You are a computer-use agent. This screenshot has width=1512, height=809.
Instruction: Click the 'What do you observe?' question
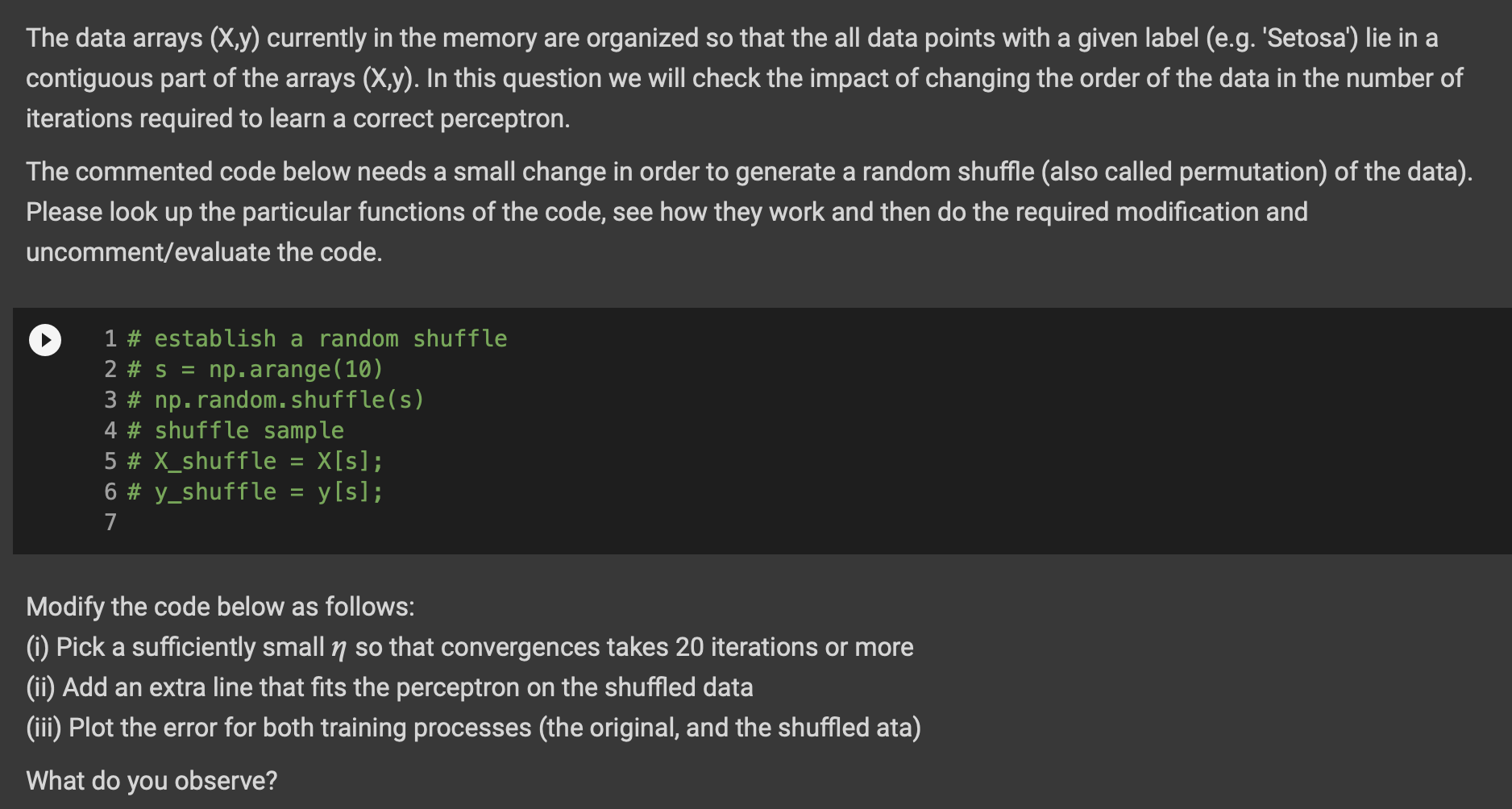point(152,781)
